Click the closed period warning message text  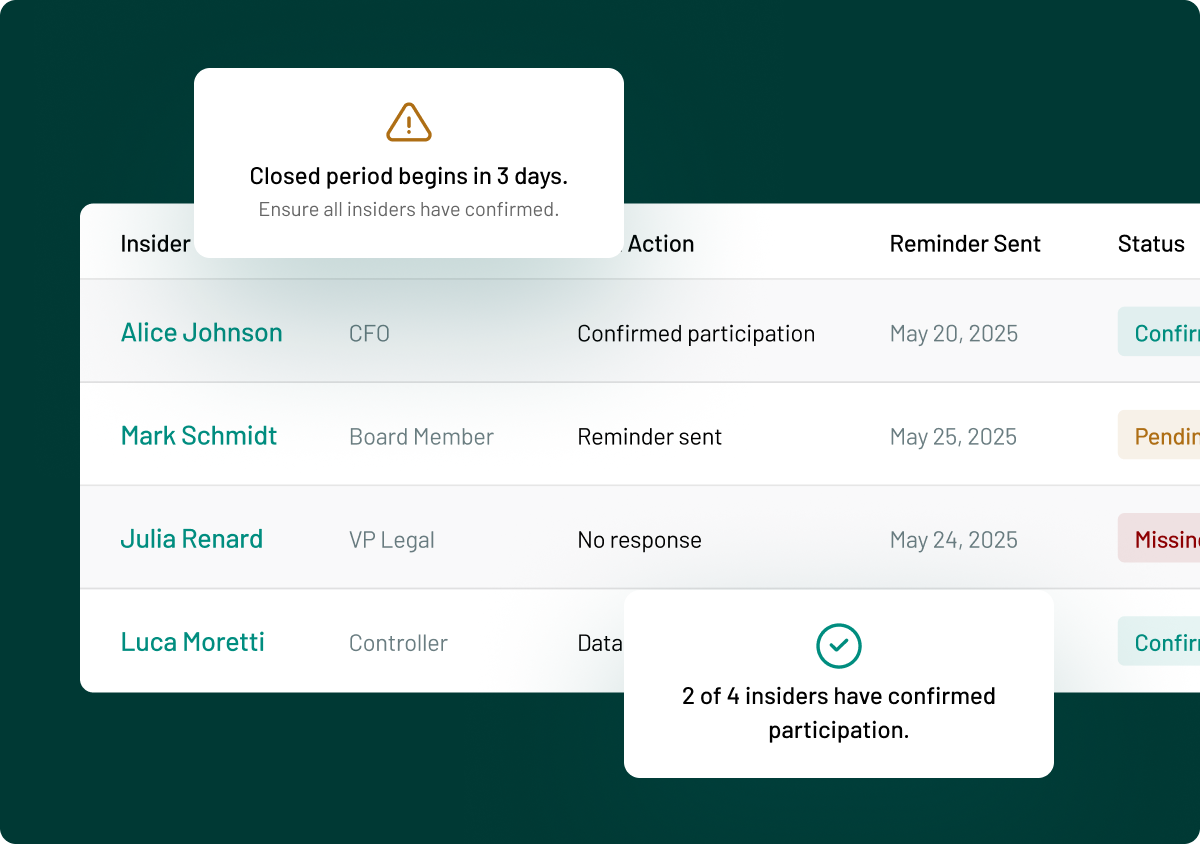tap(408, 176)
